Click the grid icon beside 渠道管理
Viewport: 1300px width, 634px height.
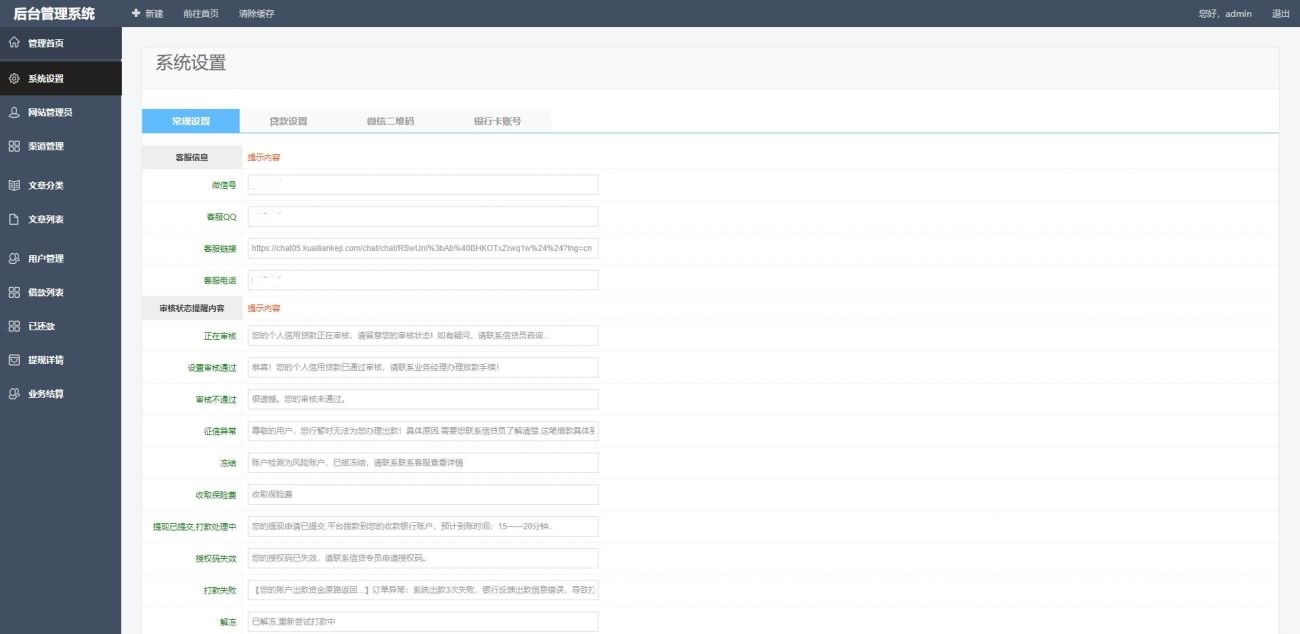tap(14, 146)
